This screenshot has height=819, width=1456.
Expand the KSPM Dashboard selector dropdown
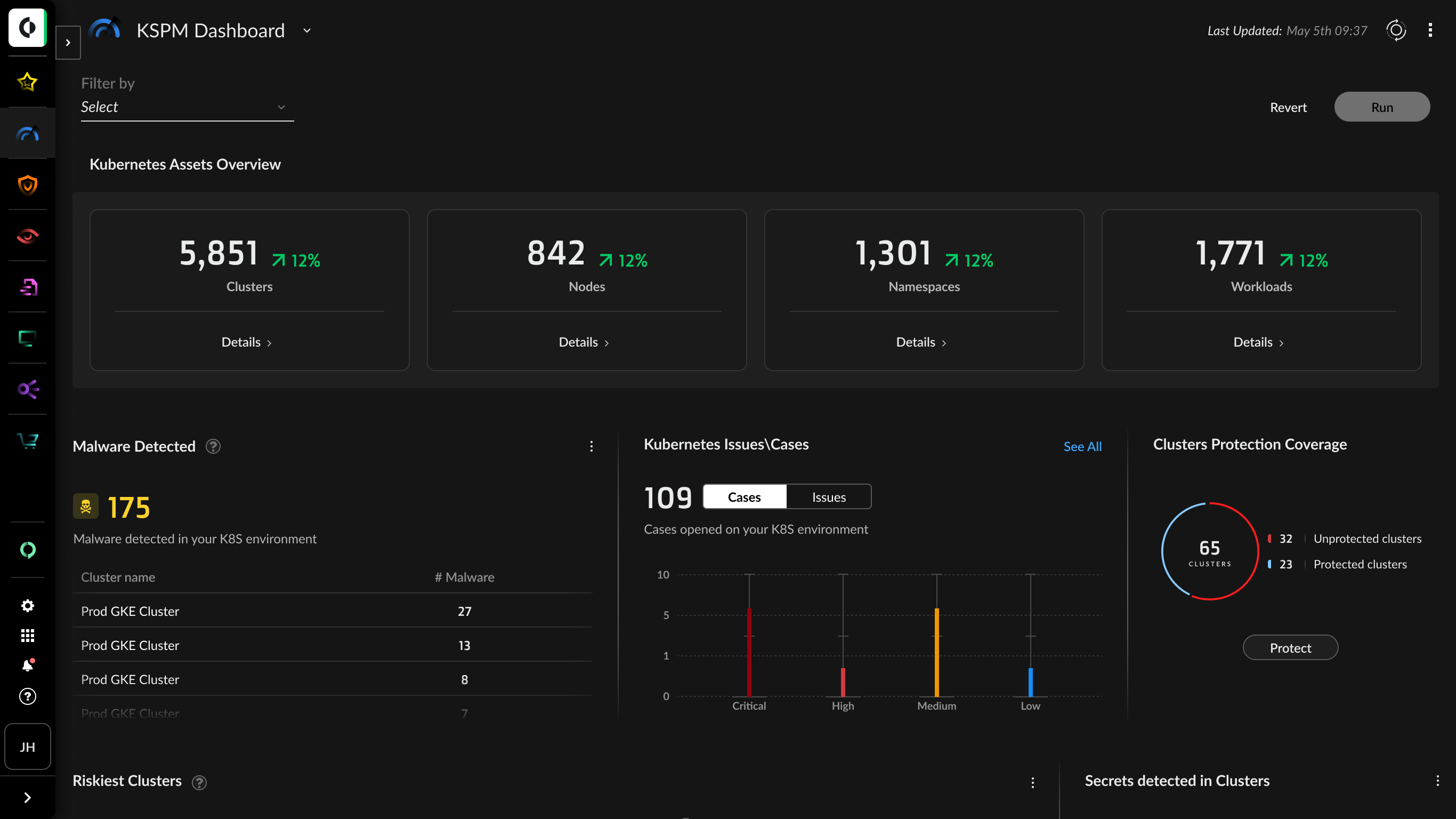tap(309, 31)
